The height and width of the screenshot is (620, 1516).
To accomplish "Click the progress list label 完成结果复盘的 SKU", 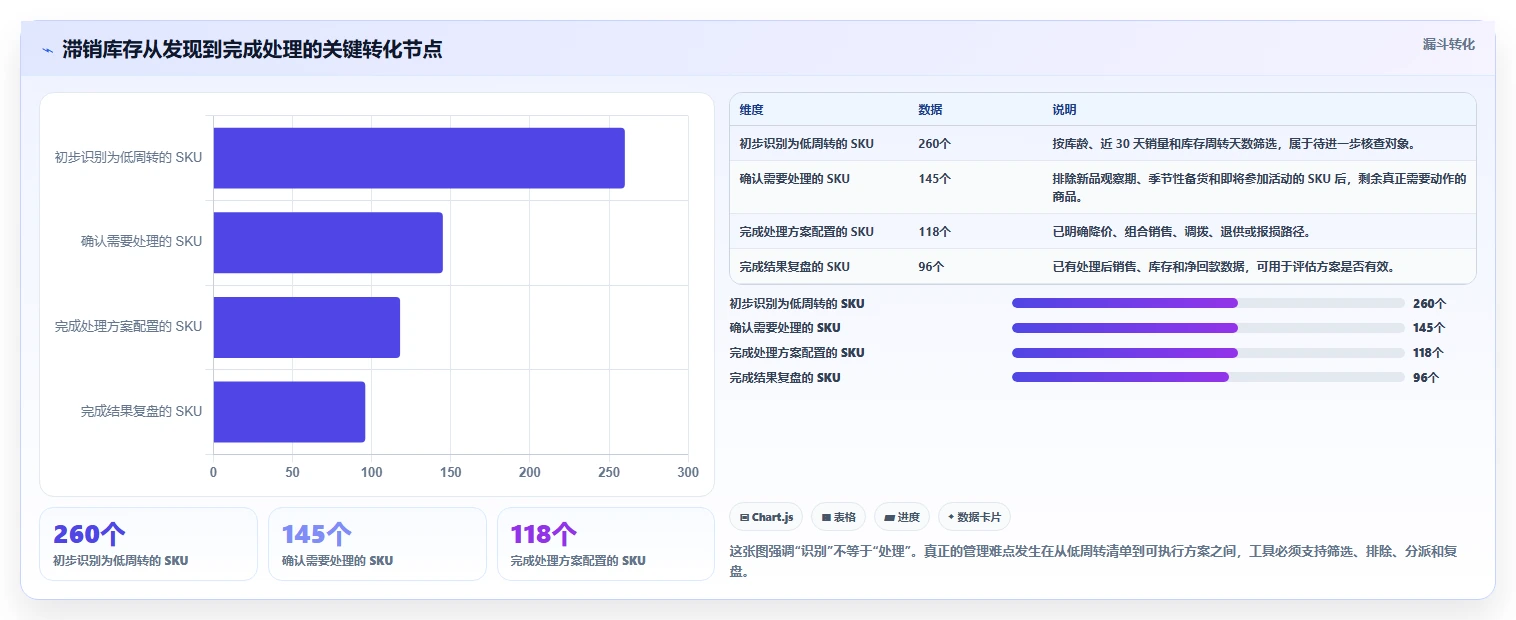I will coord(785,378).
